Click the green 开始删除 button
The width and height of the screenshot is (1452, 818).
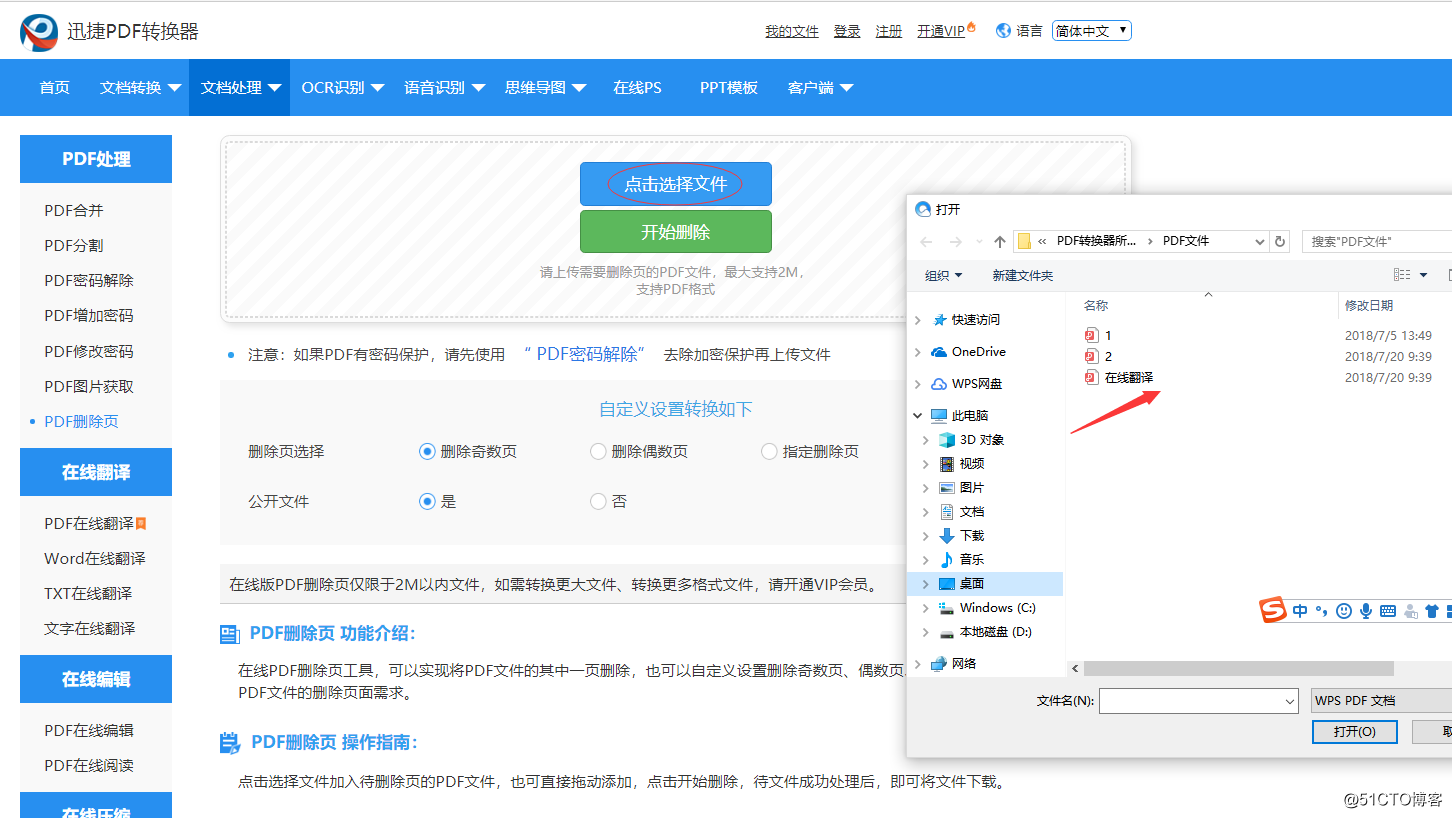(676, 231)
